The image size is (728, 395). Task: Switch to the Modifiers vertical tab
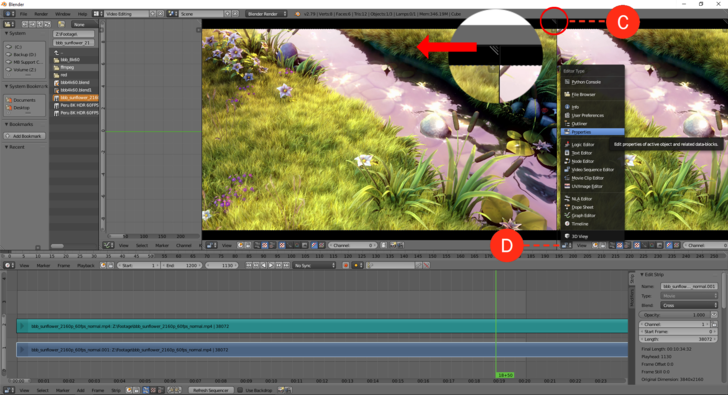[631, 299]
